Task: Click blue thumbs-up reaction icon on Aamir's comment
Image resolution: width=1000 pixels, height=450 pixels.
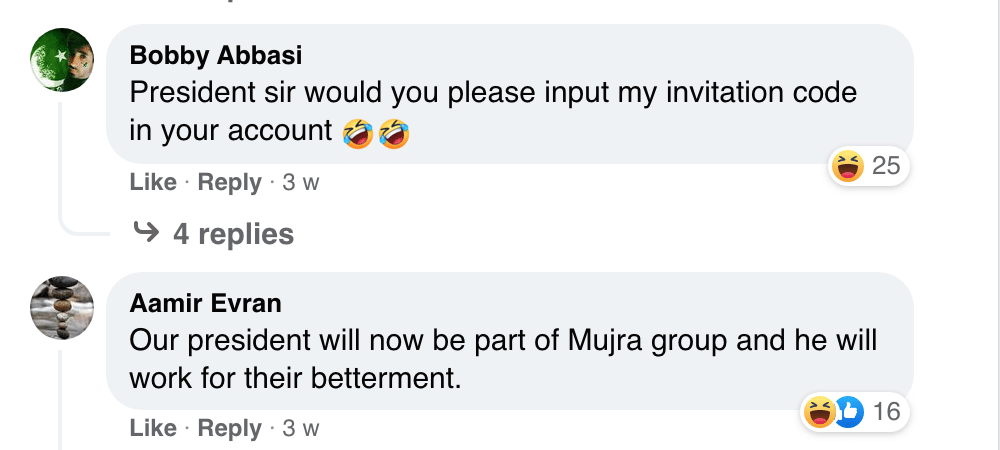Action: click(848, 410)
